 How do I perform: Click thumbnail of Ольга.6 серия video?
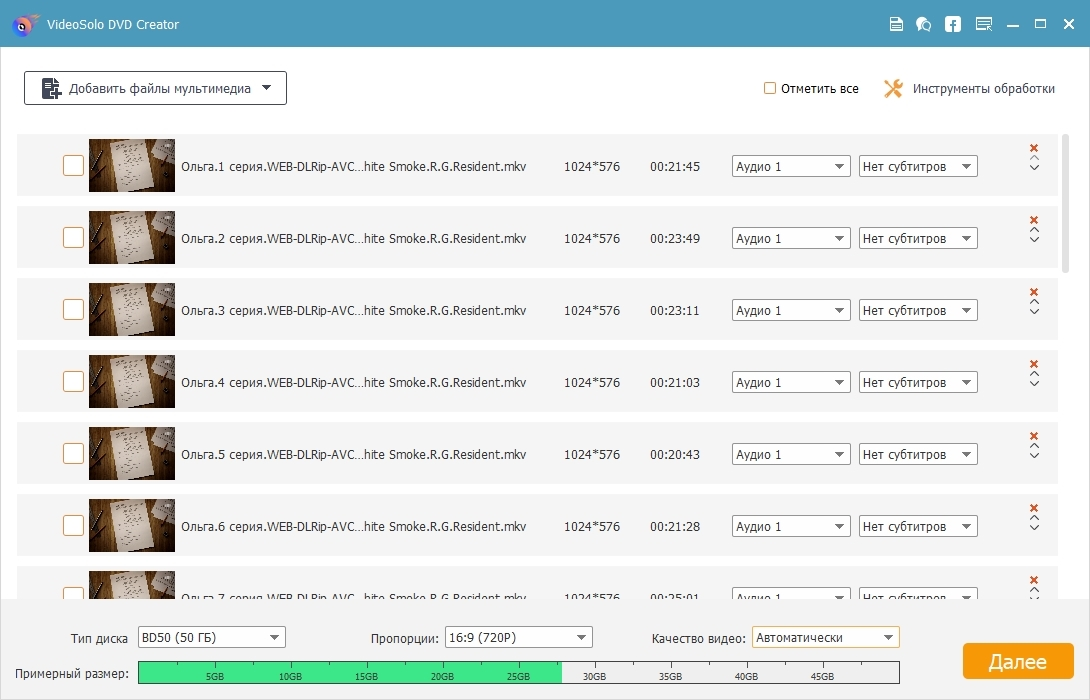pos(131,526)
